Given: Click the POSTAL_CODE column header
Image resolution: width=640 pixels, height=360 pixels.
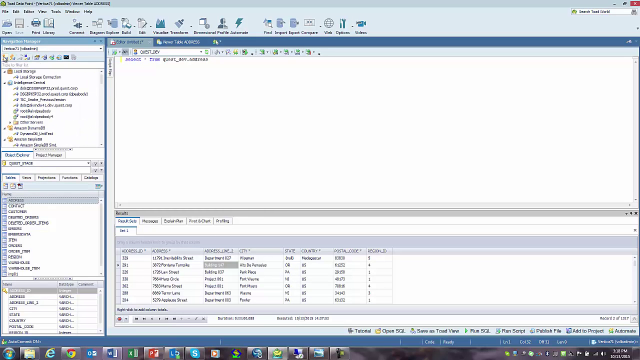Looking at the screenshot, I should pyautogui.click(x=349, y=251).
